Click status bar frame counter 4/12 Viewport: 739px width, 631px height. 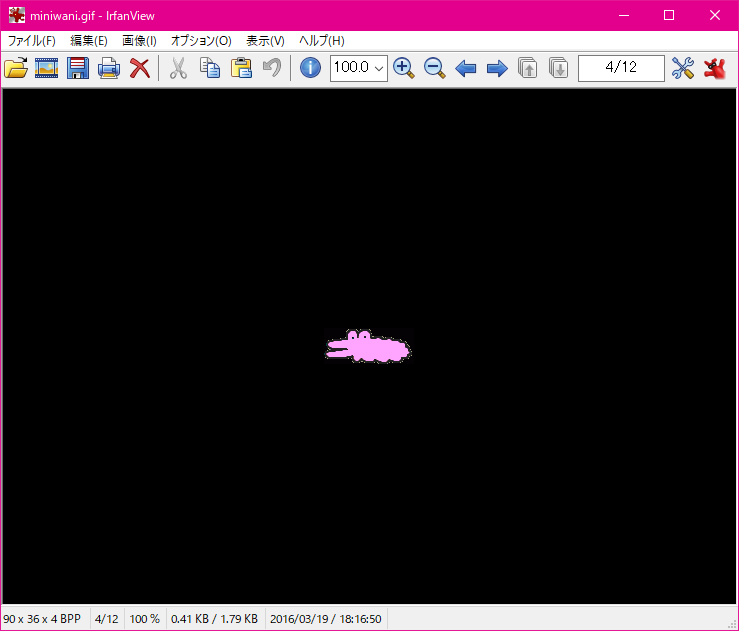[107, 619]
